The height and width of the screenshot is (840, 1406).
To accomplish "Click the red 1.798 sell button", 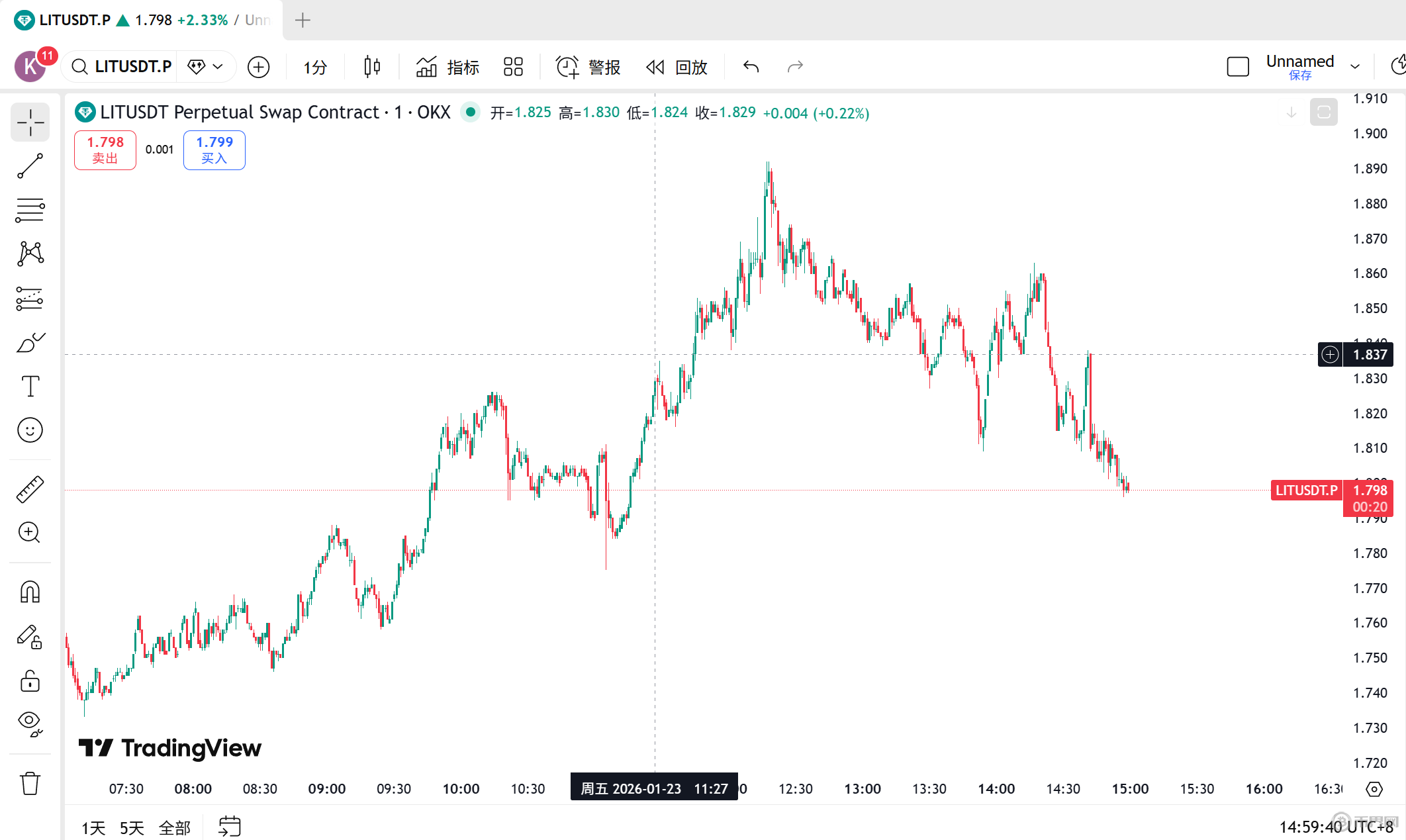I will click(x=105, y=150).
